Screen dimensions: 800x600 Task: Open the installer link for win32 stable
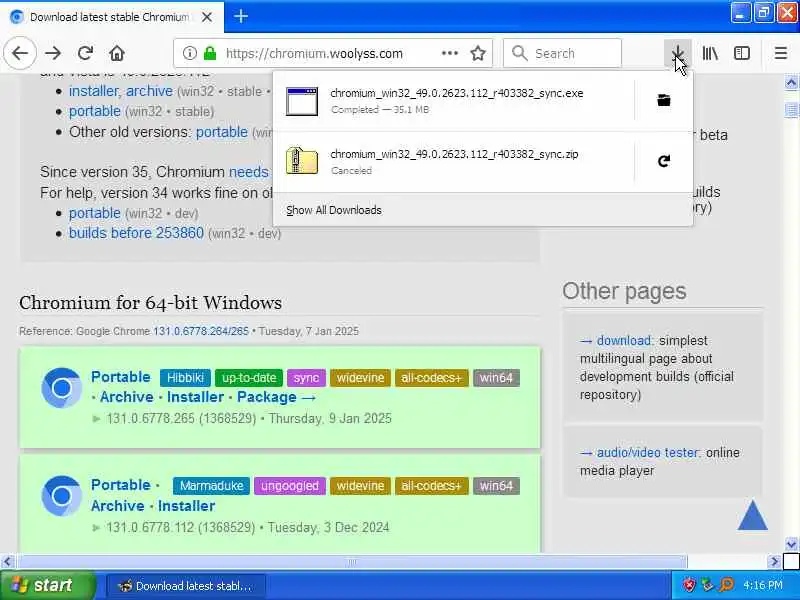tap(93, 91)
